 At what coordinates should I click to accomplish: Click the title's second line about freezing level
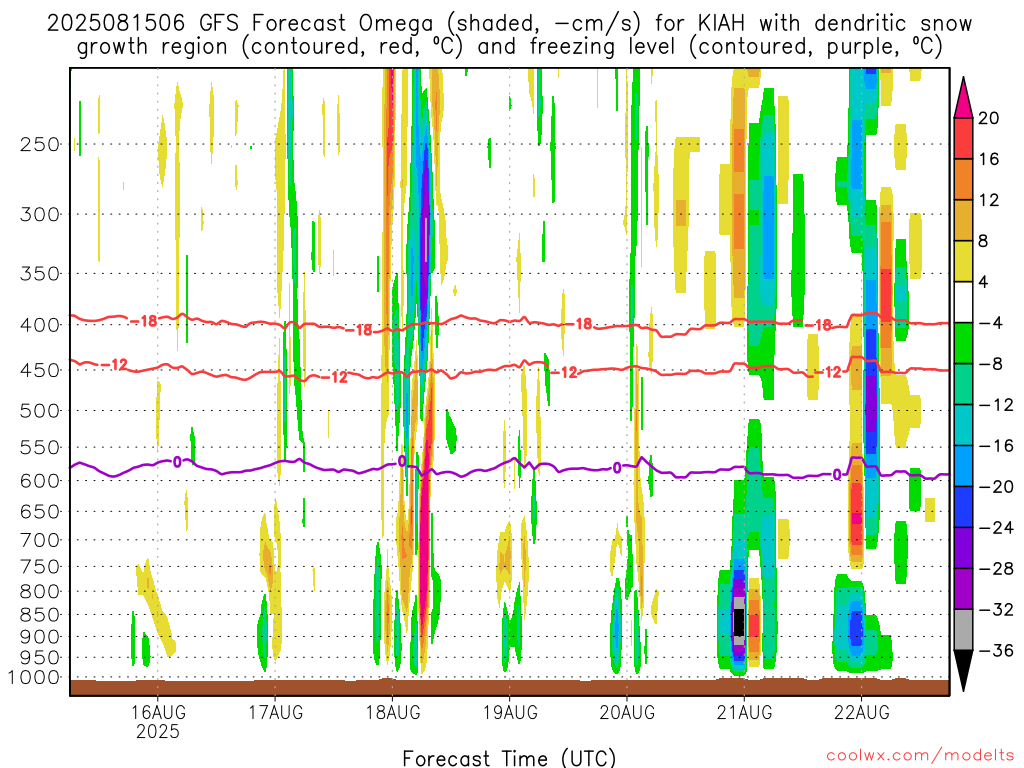point(509,47)
